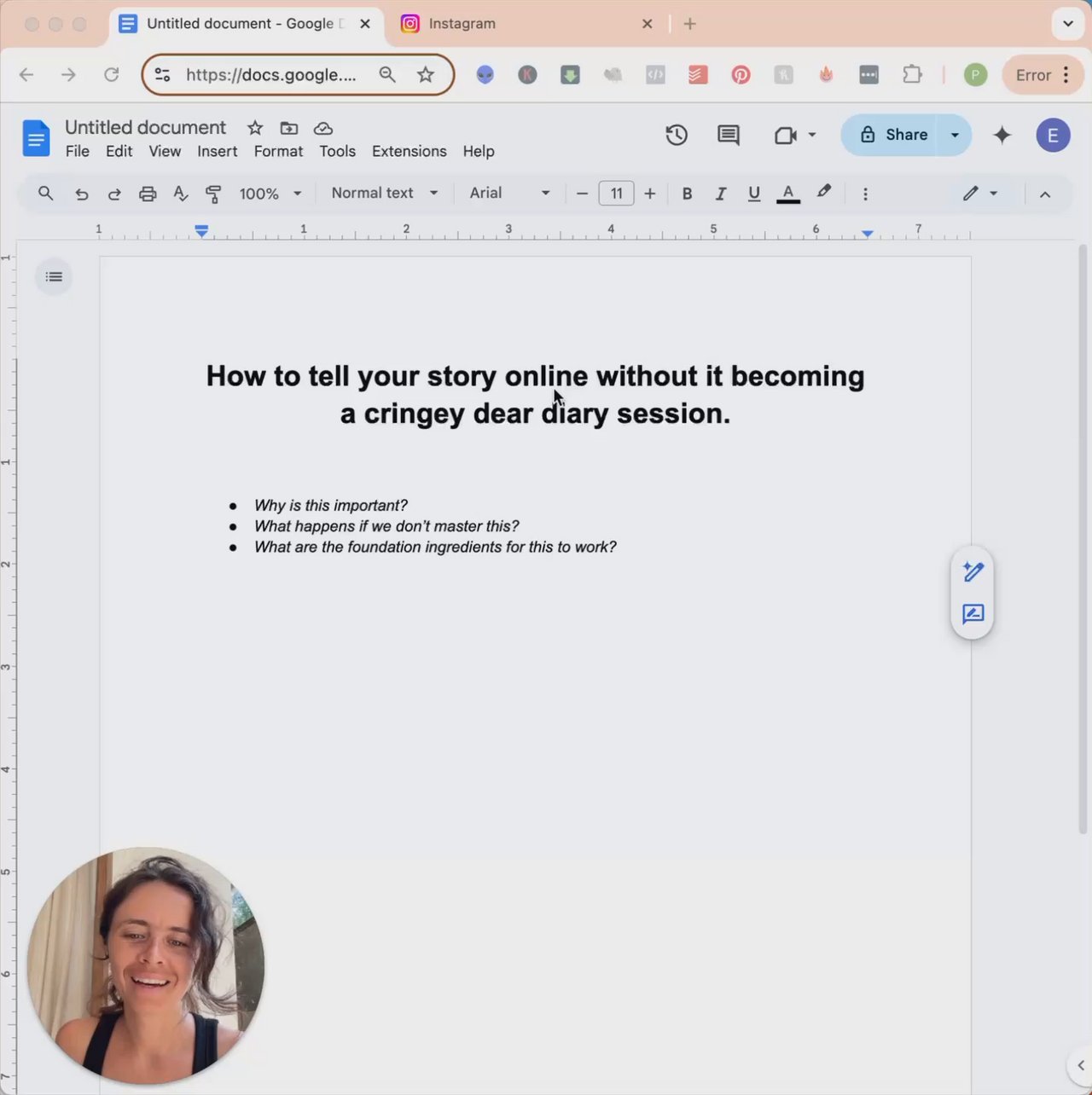The width and height of the screenshot is (1092, 1095).
Task: Open the text color picker
Action: pyautogui.click(x=788, y=194)
